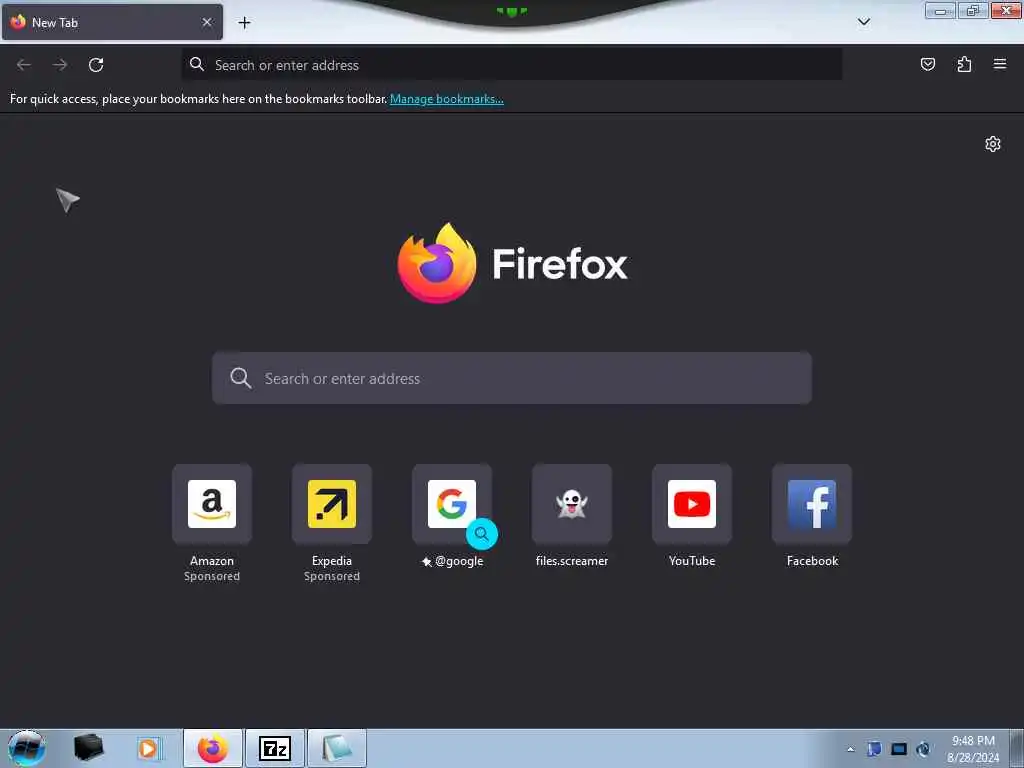The image size is (1024, 768).
Task: Click the Expedia label text
Action: pos(332,561)
